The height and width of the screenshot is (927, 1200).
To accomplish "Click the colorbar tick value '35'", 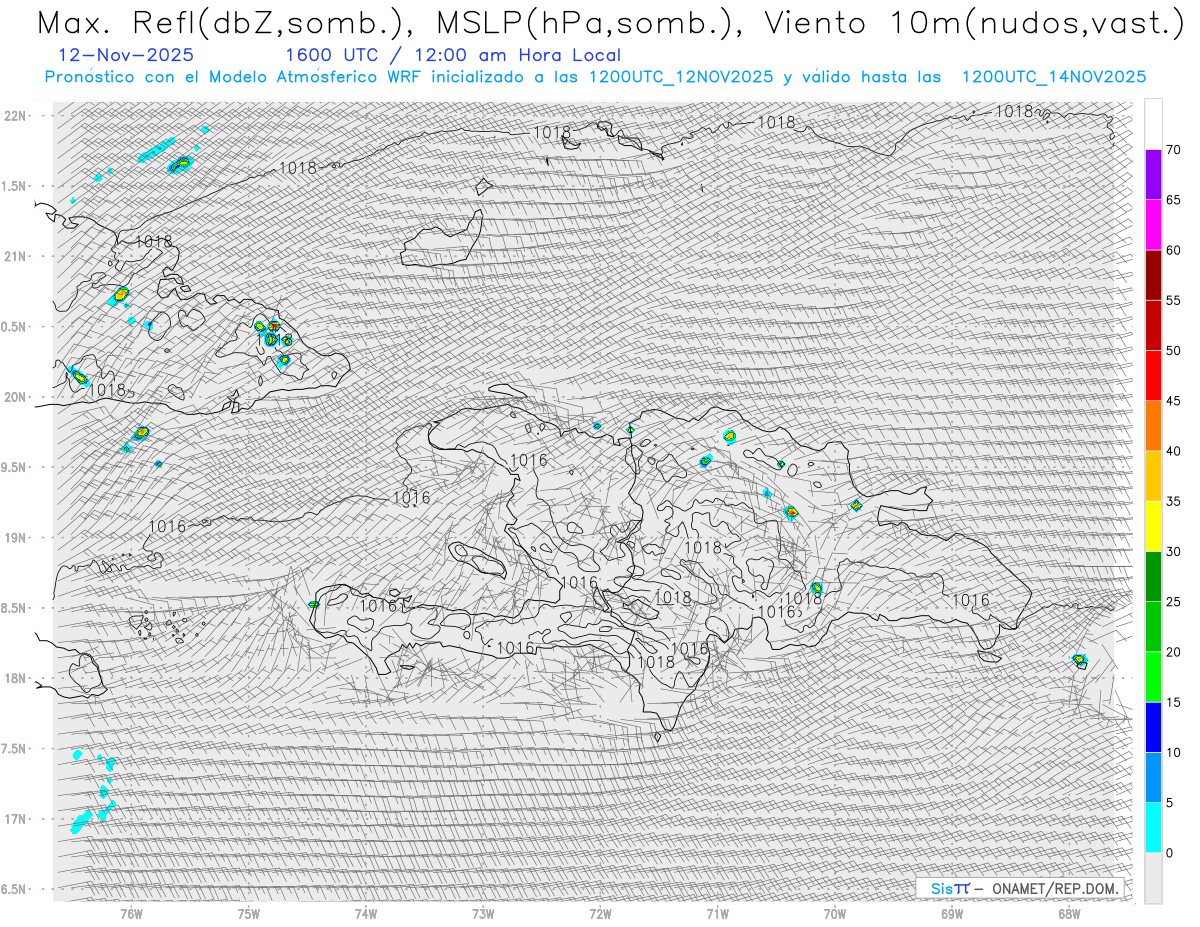I will point(1173,501).
